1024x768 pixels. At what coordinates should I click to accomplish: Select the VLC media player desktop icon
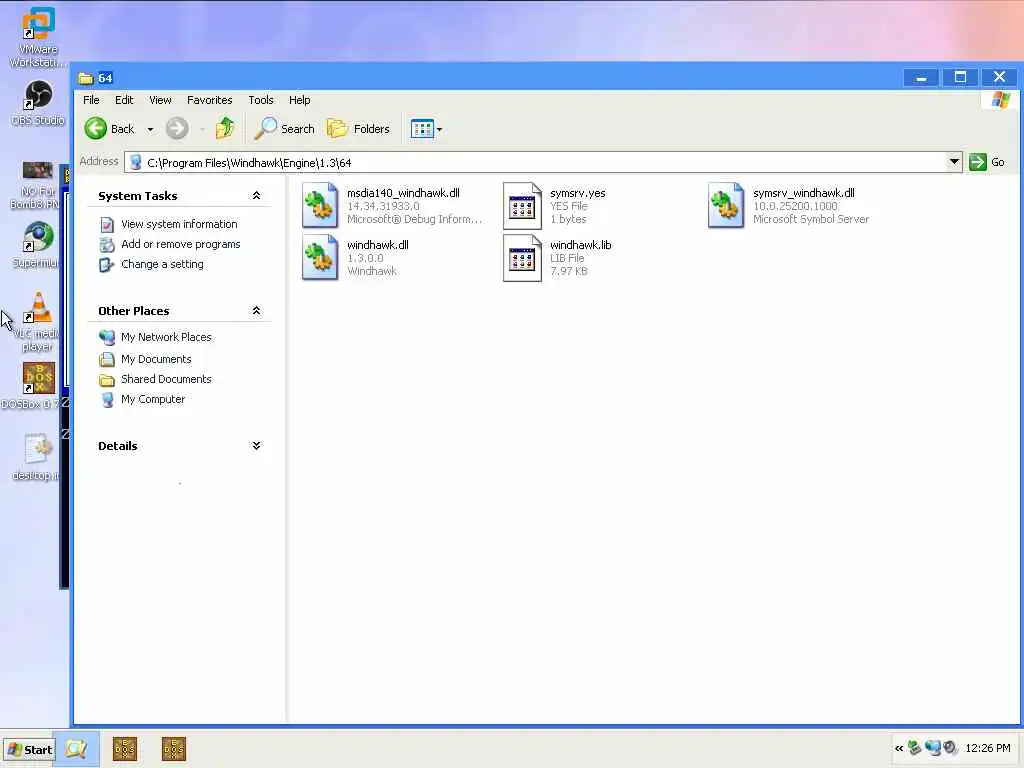(x=37, y=322)
